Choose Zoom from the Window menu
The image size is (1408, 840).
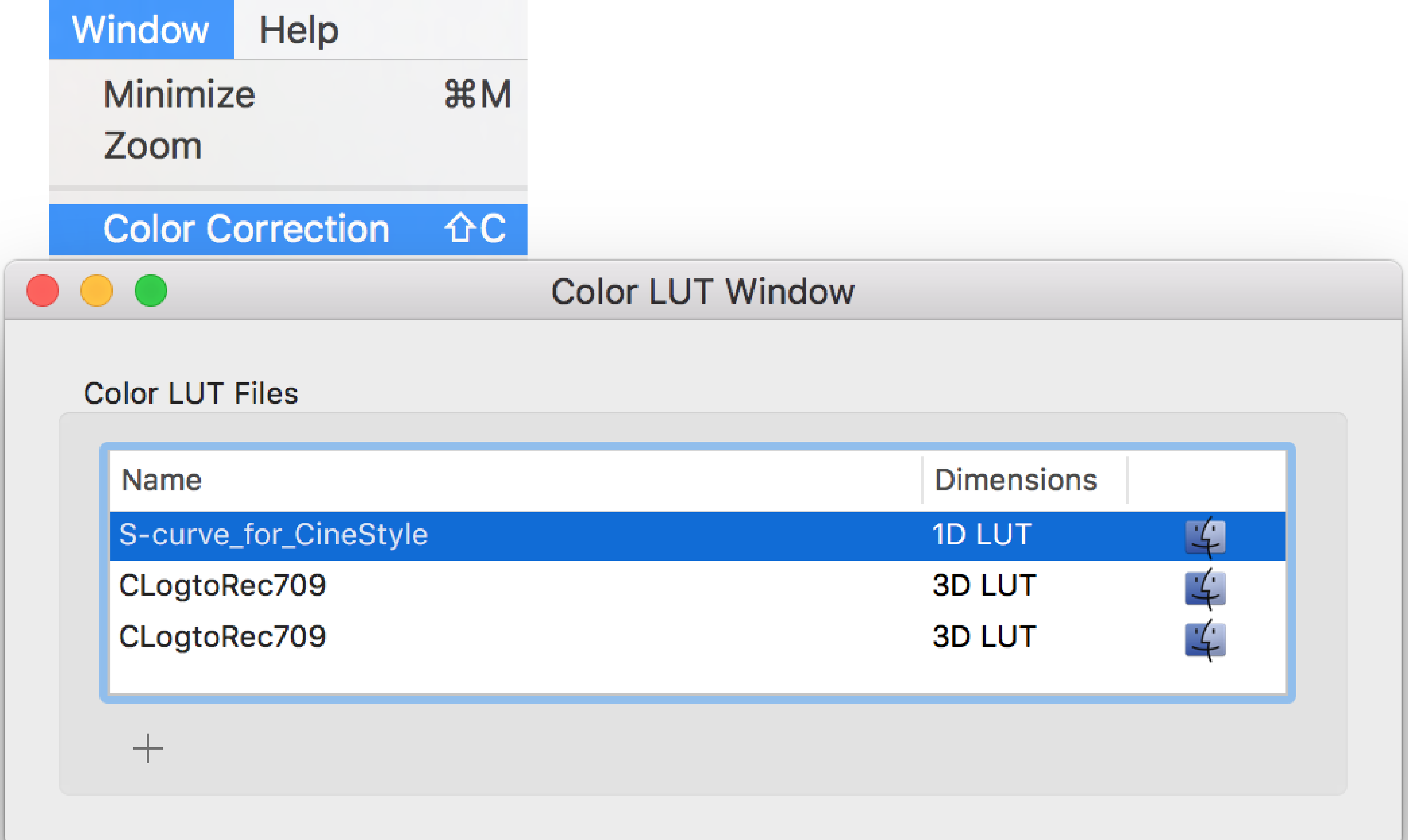tap(288, 145)
